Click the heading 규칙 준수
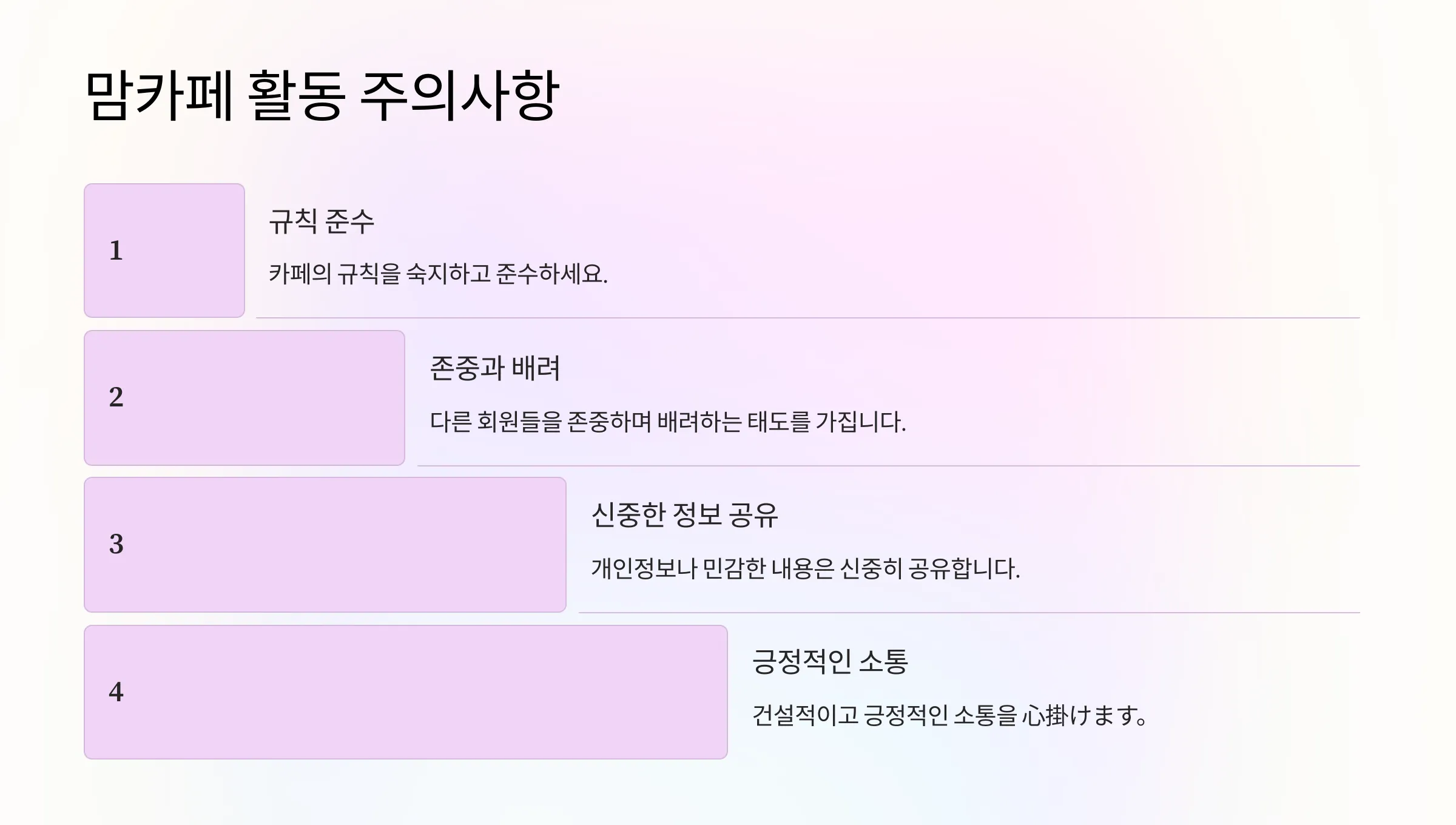1456x825 pixels. [322, 221]
